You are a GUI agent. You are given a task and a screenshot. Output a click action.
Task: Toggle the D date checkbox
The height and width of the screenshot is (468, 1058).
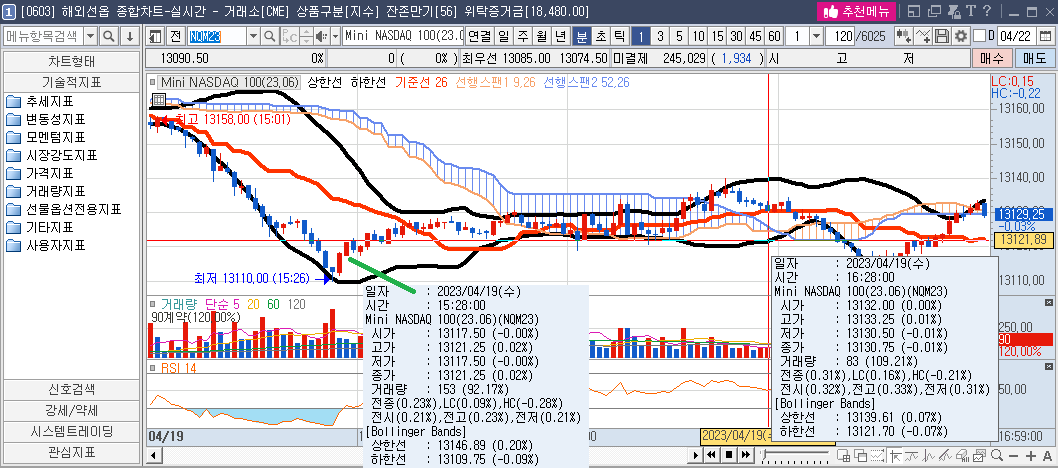[x=979, y=36]
